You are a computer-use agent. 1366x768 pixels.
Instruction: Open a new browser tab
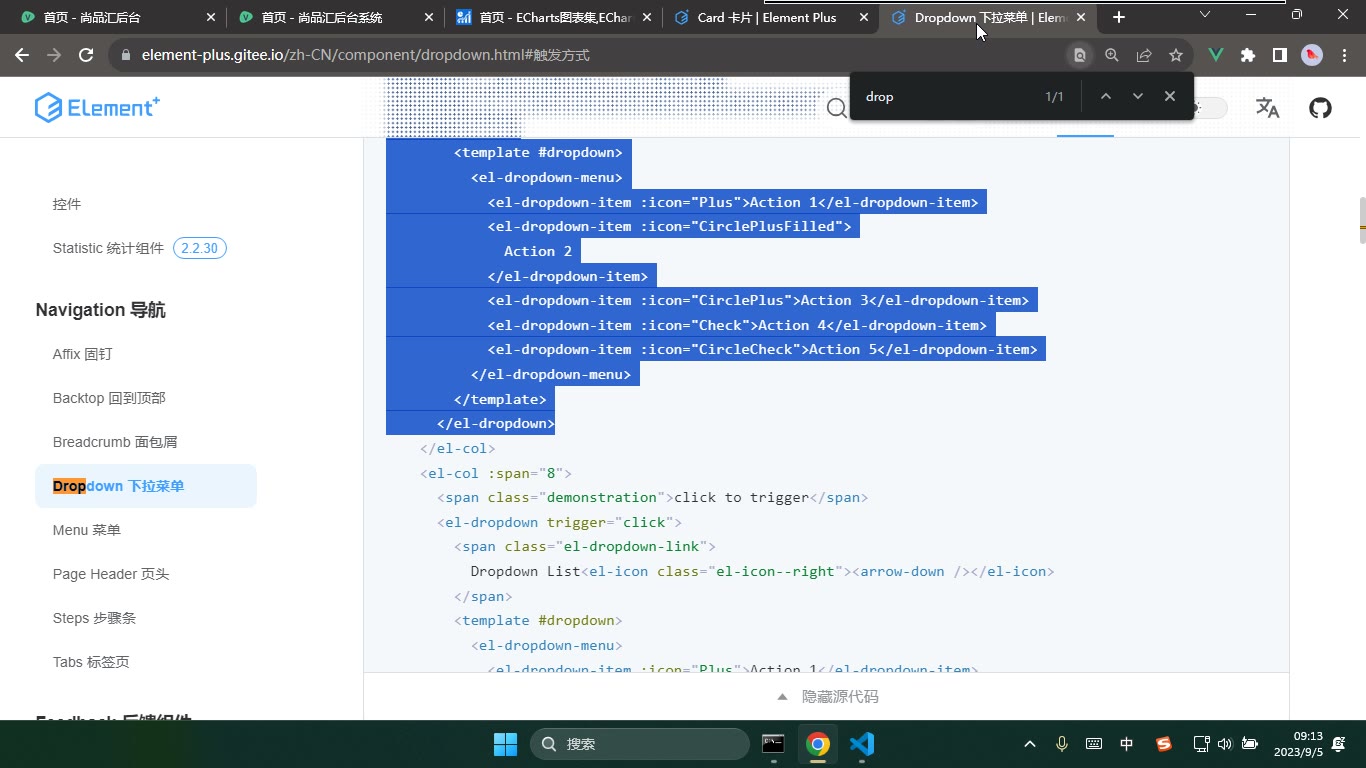(x=1119, y=17)
